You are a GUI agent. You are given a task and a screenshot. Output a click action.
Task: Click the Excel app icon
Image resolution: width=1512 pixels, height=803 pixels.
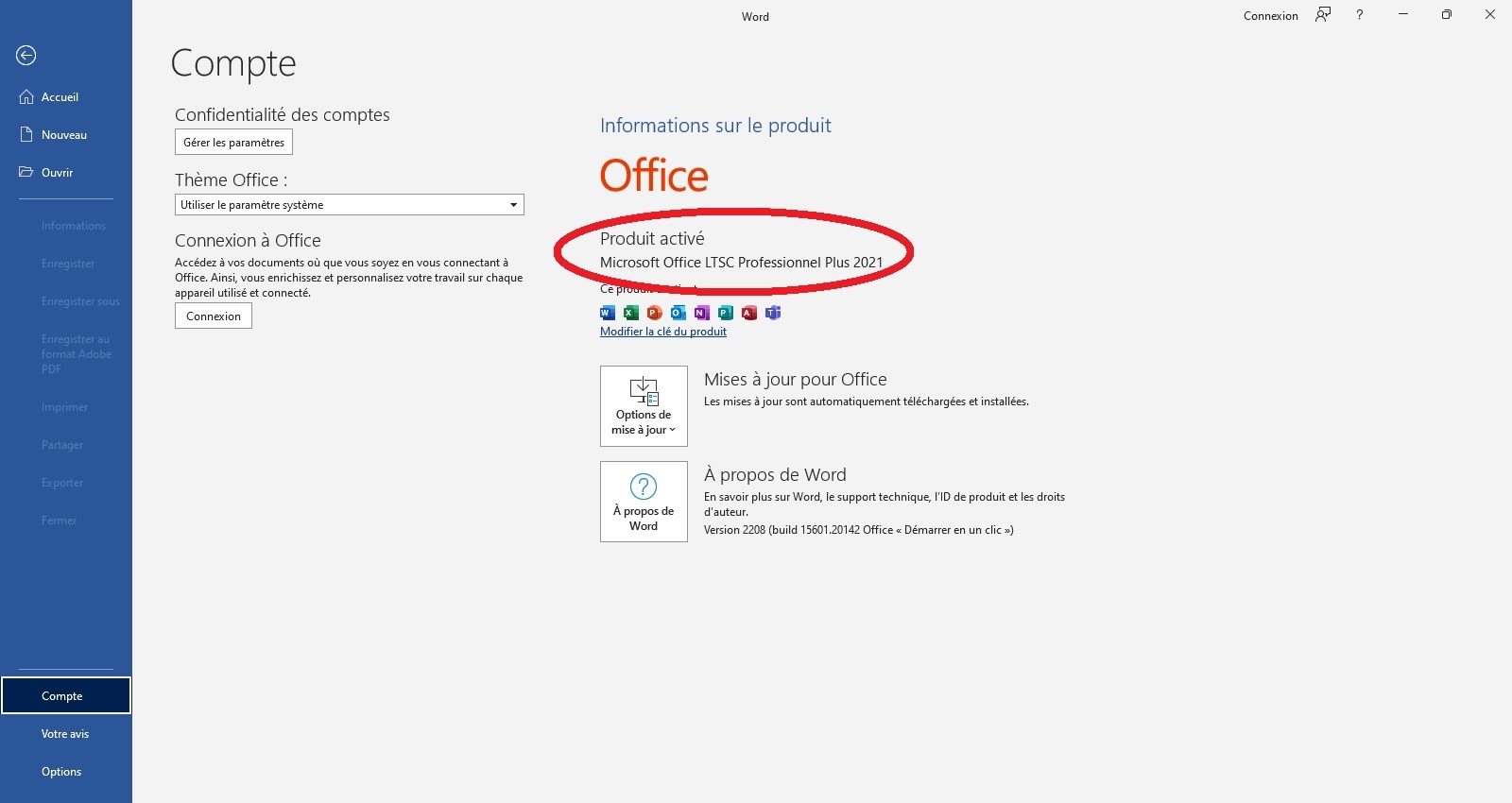coord(631,313)
